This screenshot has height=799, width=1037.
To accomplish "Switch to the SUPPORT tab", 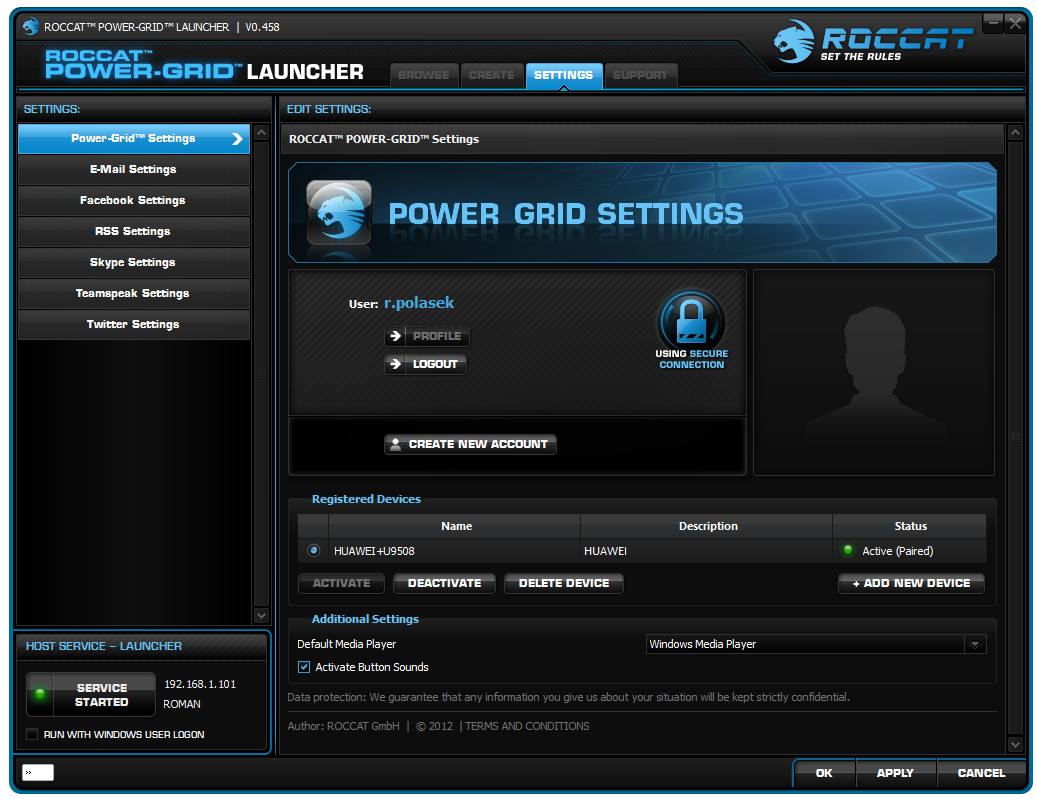I will [640, 75].
